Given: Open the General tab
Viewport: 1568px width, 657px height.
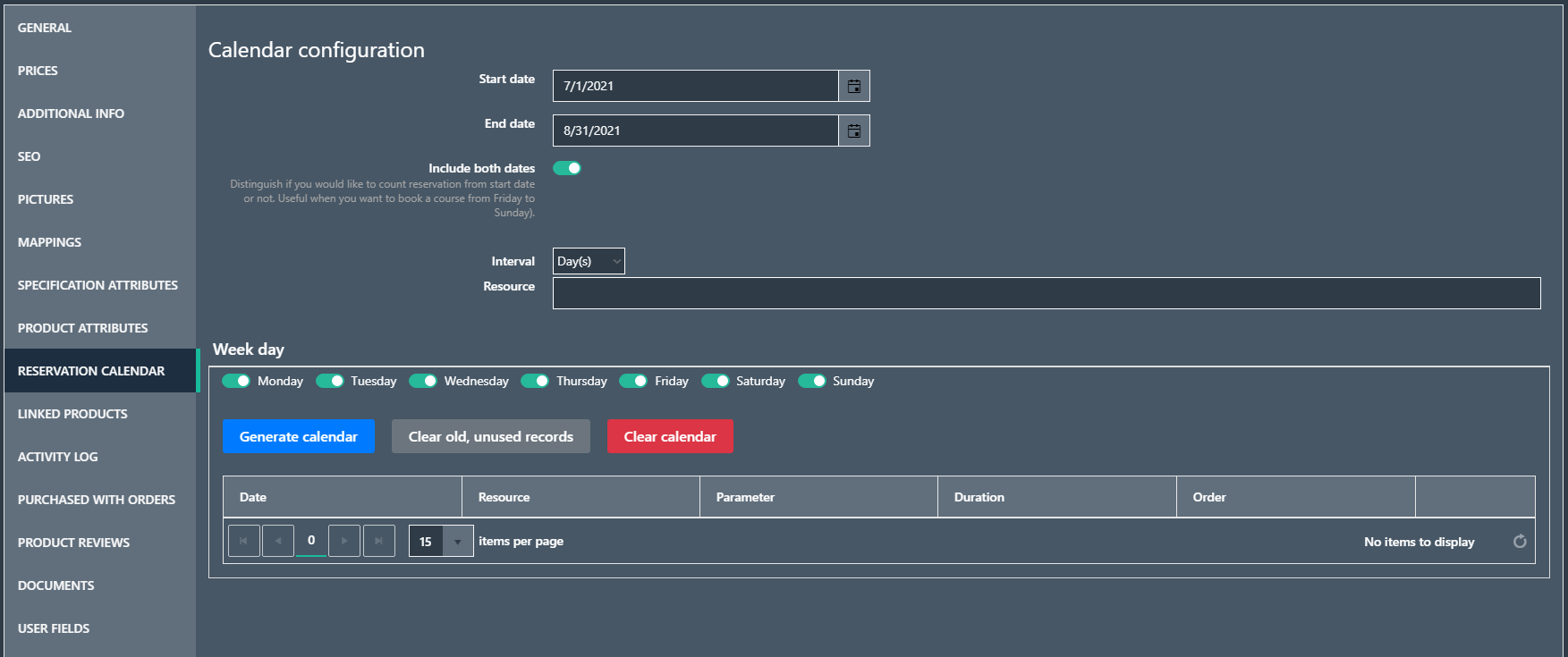Looking at the screenshot, I should click(100, 28).
